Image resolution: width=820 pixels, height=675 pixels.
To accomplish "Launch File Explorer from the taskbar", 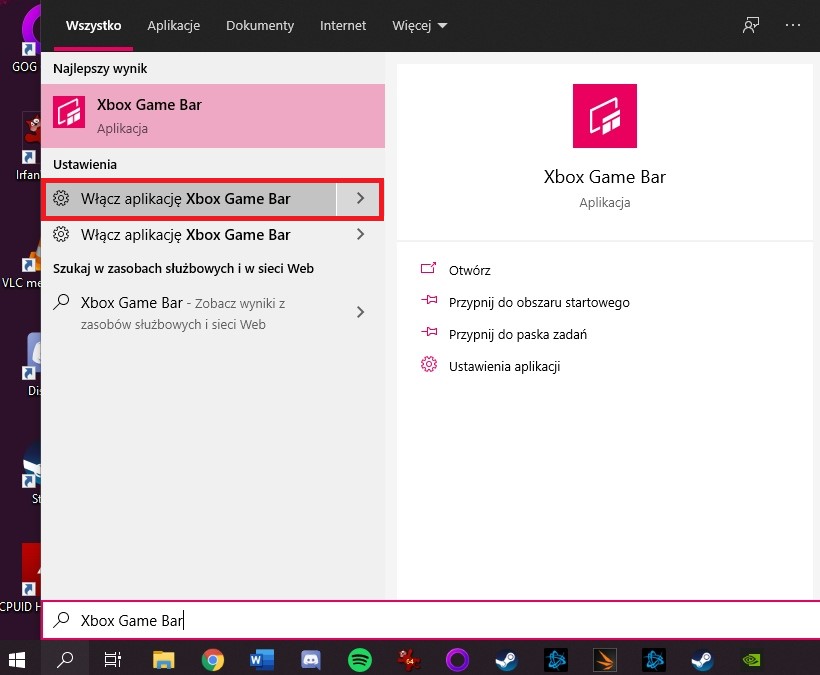I will (x=164, y=659).
